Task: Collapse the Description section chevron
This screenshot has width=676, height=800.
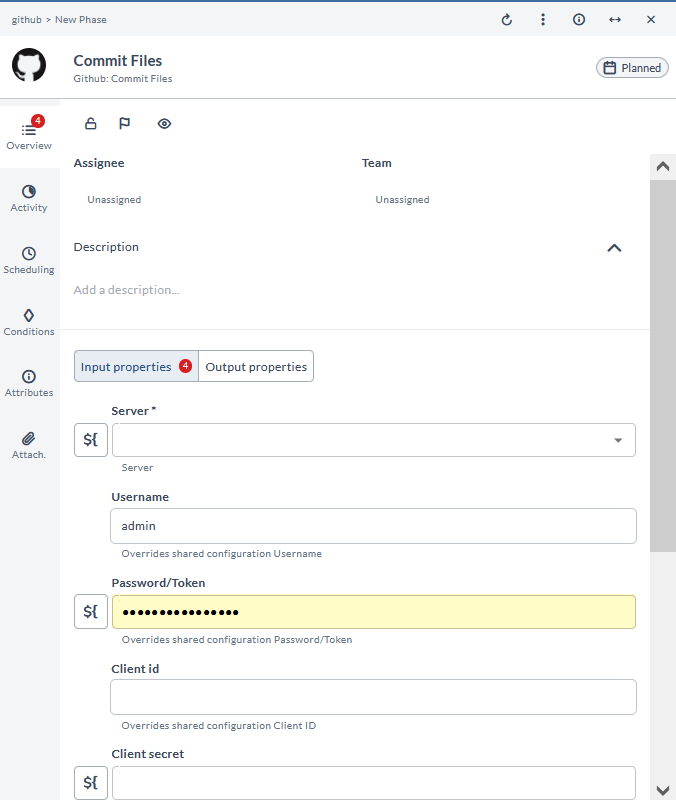Action: click(x=614, y=248)
